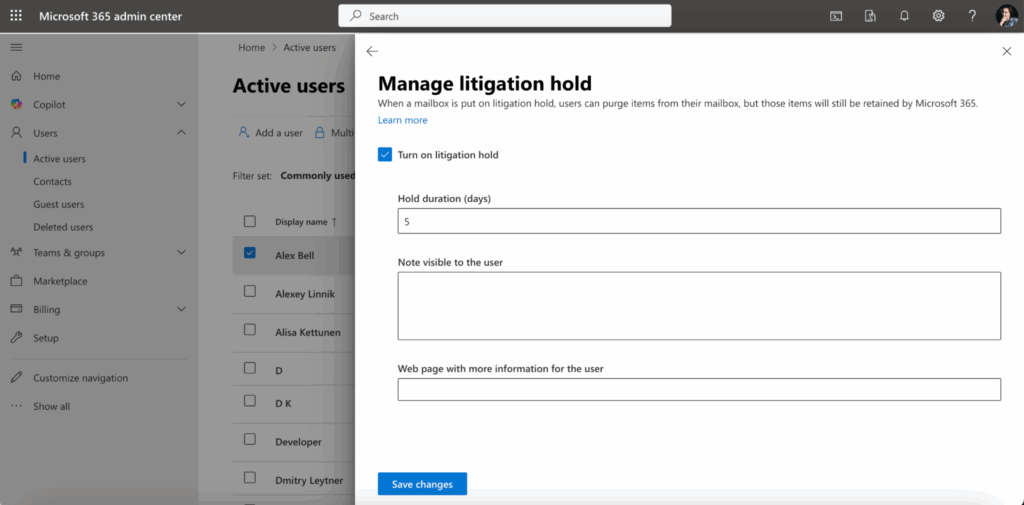This screenshot has height=505, width=1024.
Task: Open help question mark icon
Action: (972, 16)
